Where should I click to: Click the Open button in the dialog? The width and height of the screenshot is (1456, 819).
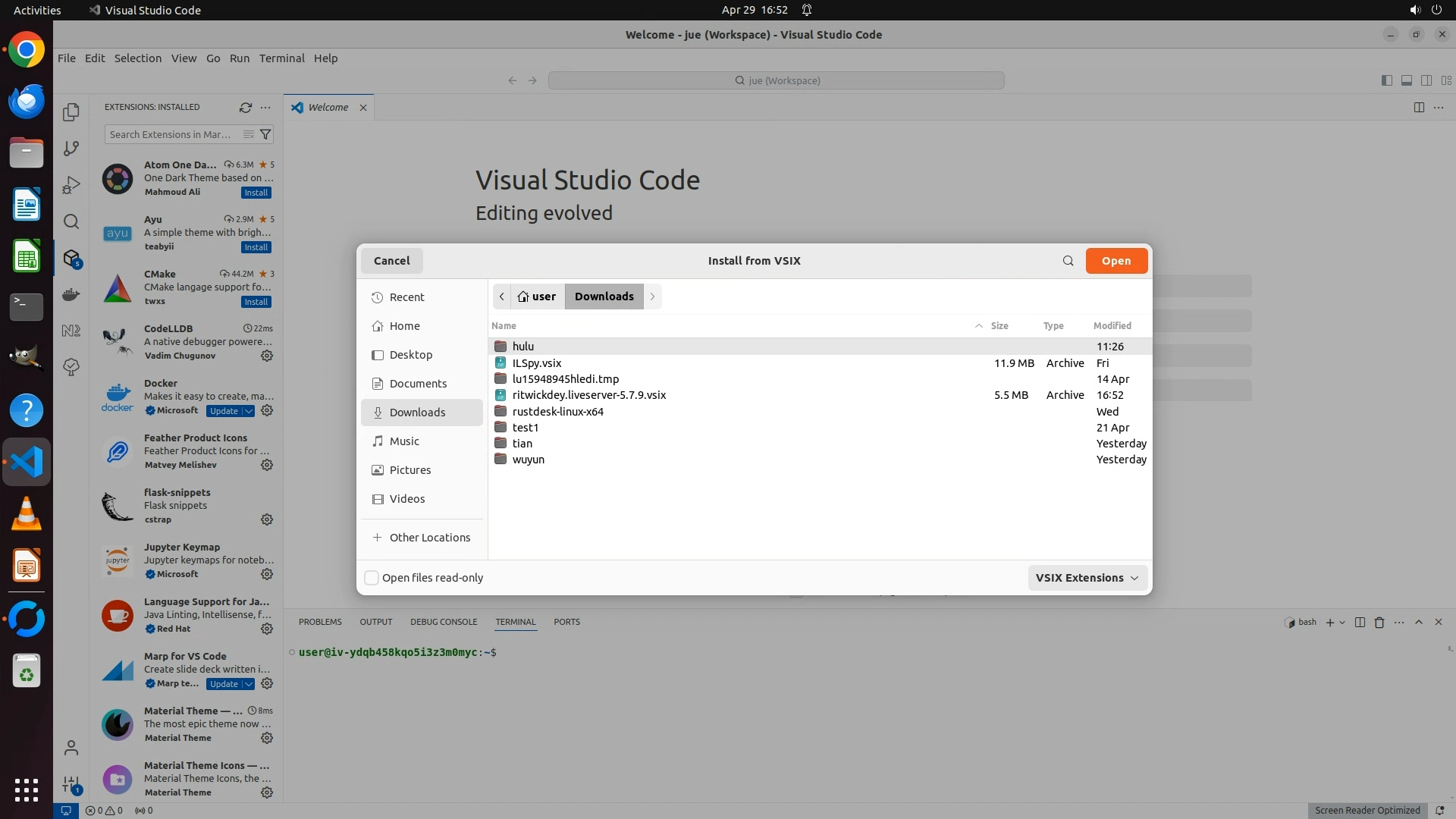[1116, 261]
